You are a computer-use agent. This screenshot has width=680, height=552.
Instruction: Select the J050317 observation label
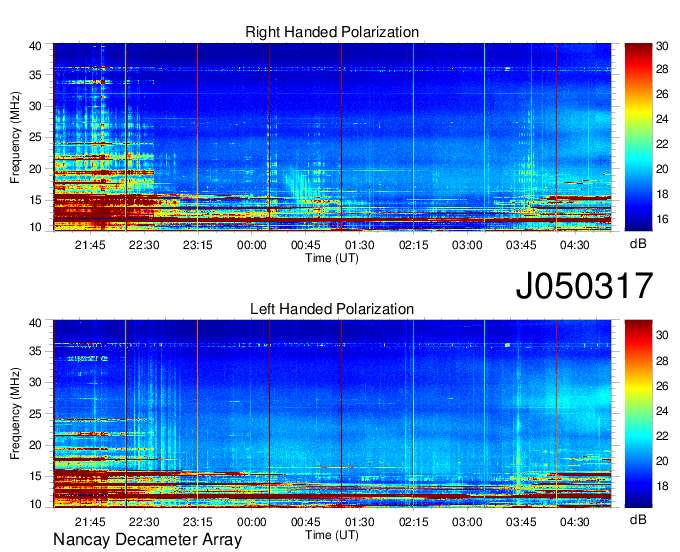pyautogui.click(x=584, y=286)
